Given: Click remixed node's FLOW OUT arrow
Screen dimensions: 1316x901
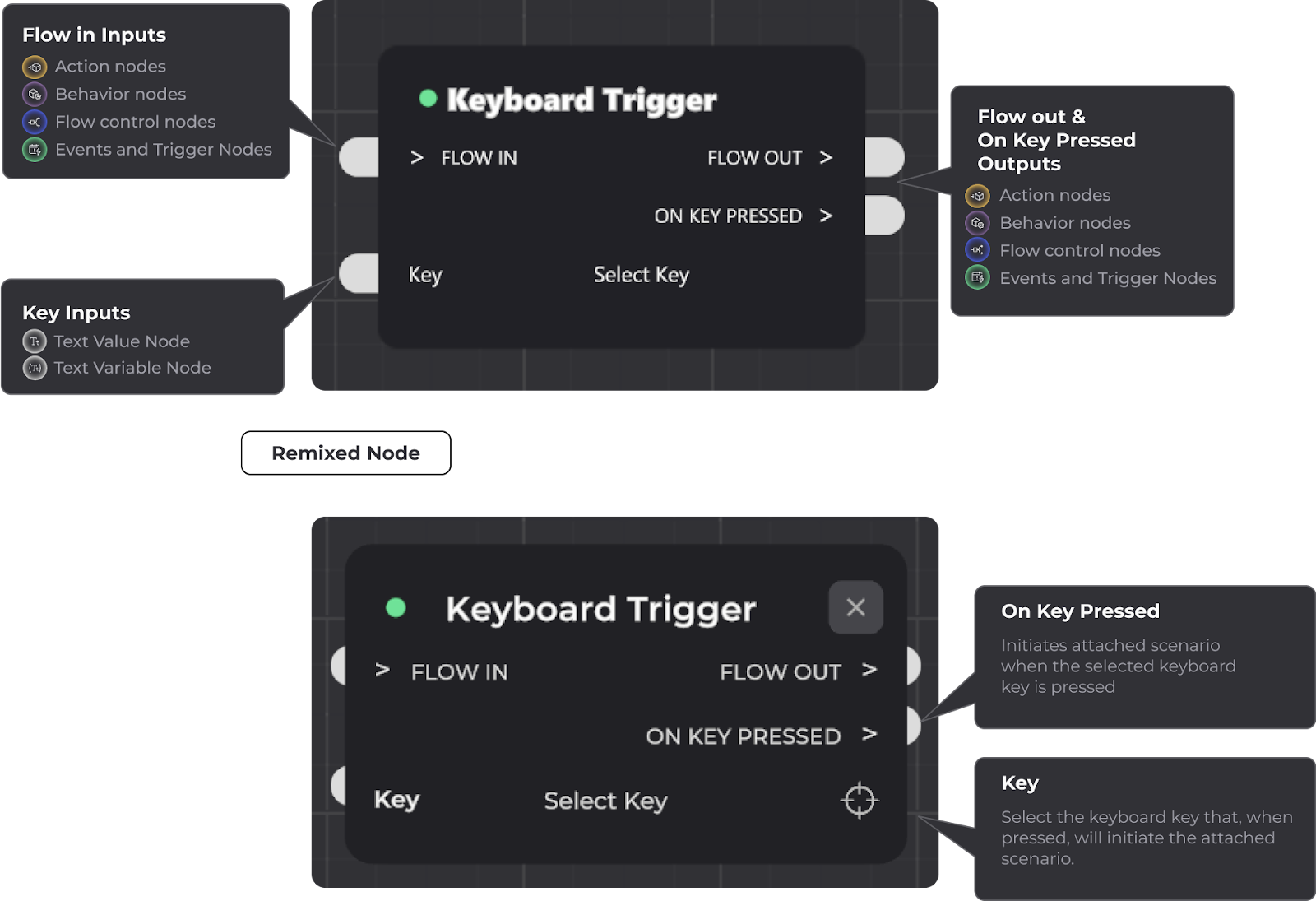Looking at the screenshot, I should click(869, 671).
